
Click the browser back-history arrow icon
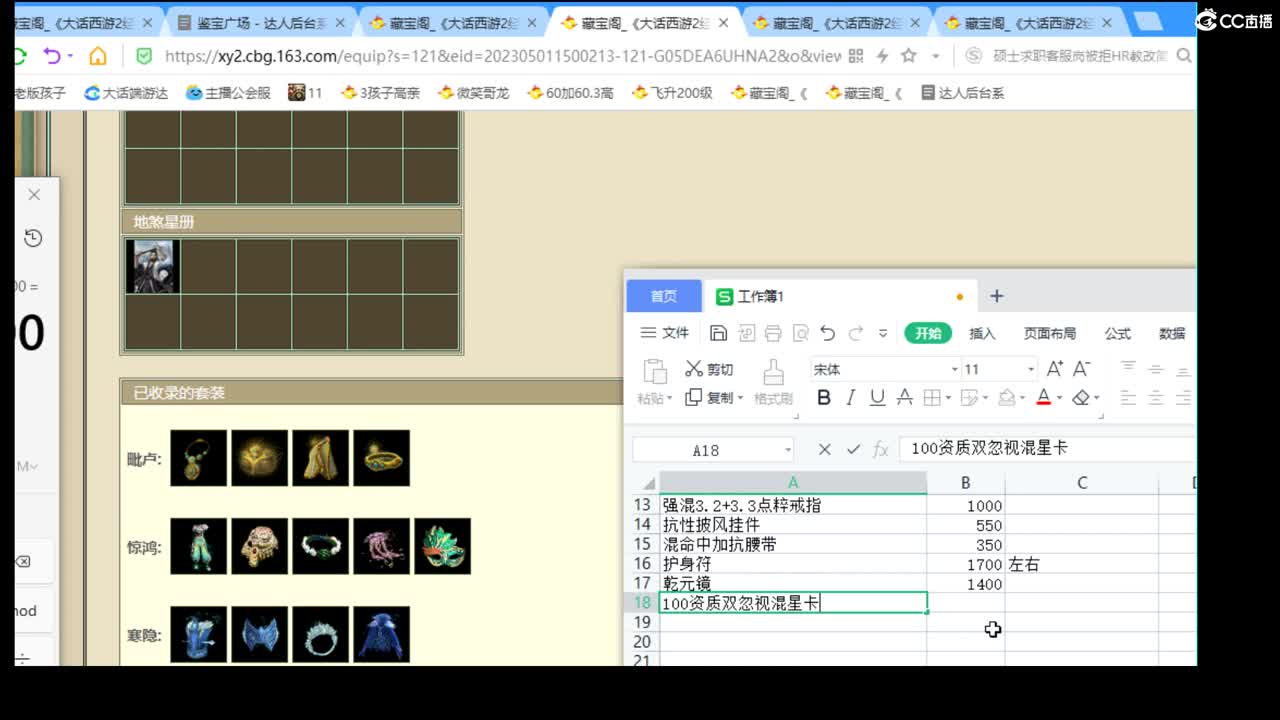point(53,56)
